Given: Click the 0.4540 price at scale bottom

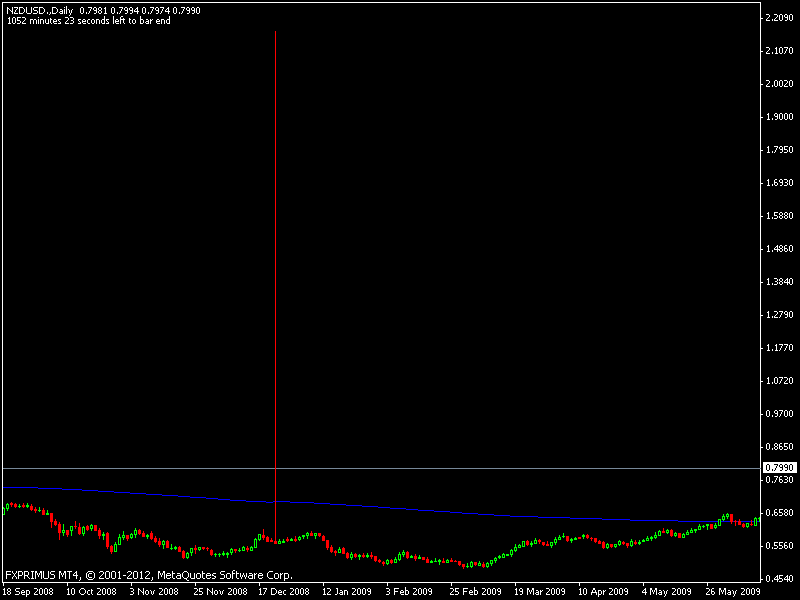Looking at the screenshot, I should (778, 579).
